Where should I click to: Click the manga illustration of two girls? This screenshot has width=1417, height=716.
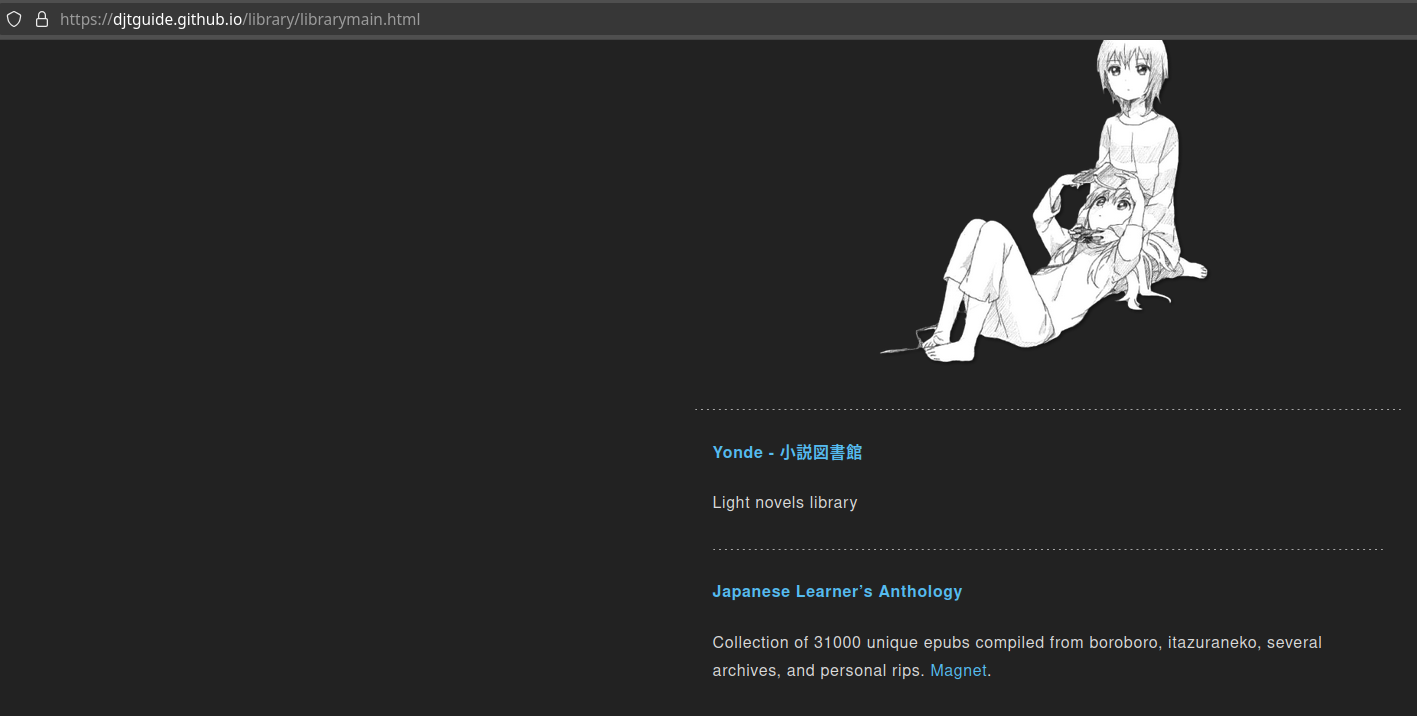click(x=1046, y=201)
